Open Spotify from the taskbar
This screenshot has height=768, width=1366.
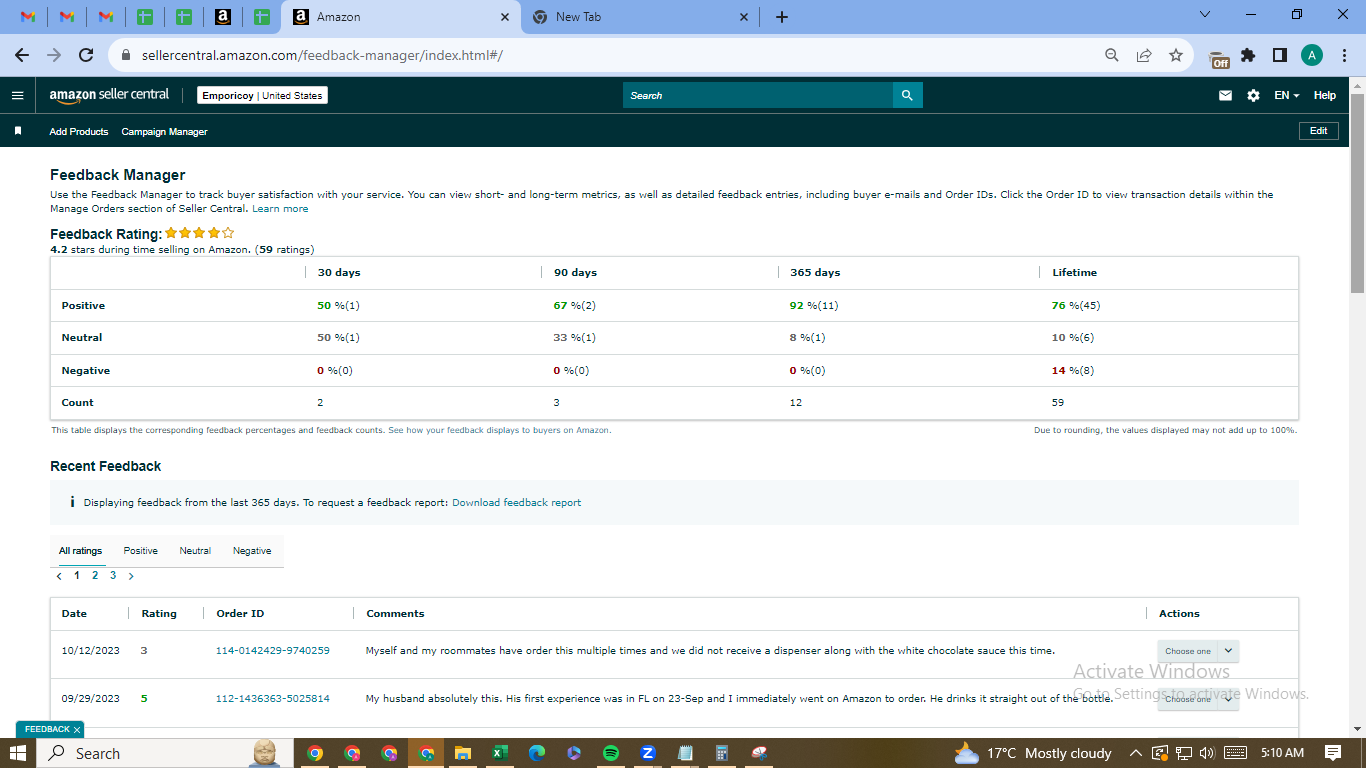click(x=611, y=753)
